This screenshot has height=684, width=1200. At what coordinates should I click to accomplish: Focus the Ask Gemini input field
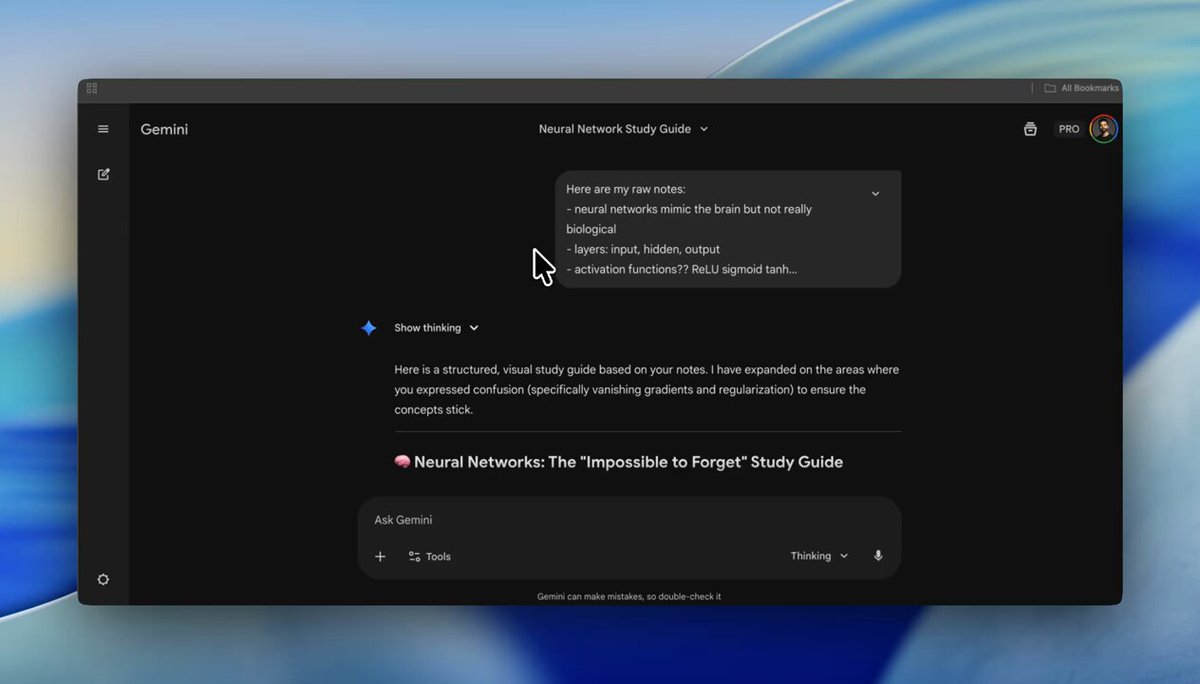(x=629, y=520)
